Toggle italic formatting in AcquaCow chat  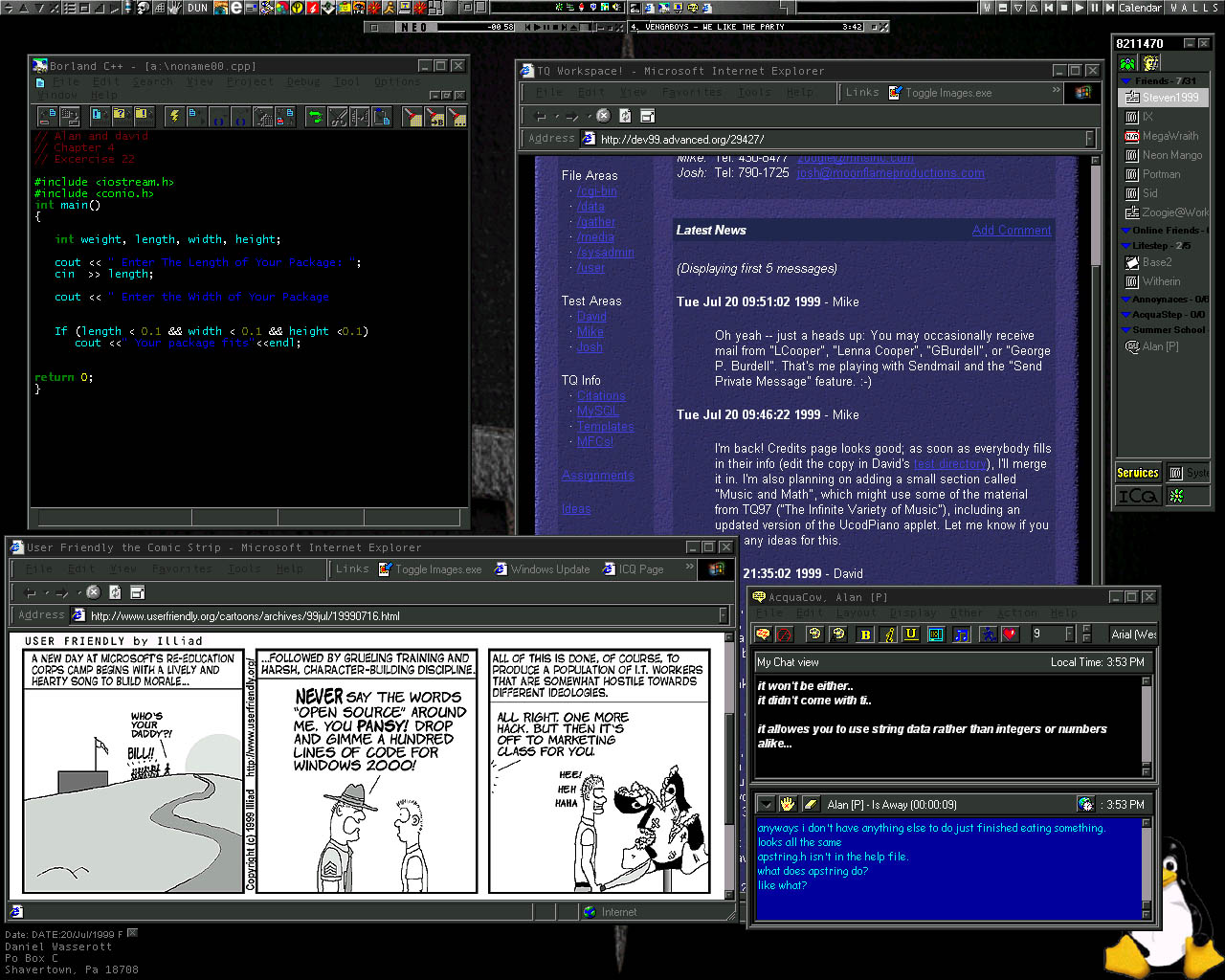(888, 634)
